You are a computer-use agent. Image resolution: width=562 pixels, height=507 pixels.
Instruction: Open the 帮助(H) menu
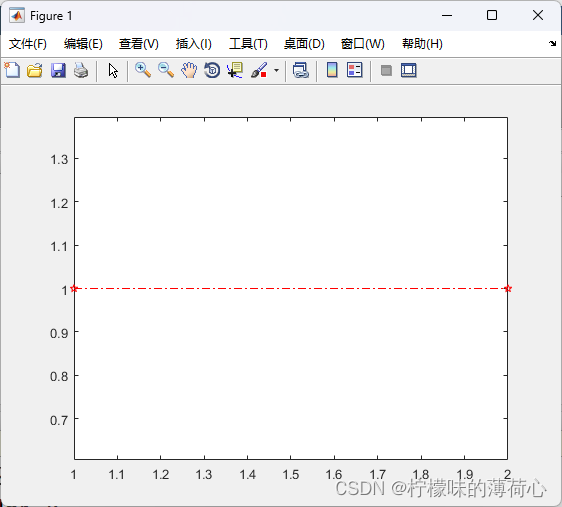[x=422, y=44]
